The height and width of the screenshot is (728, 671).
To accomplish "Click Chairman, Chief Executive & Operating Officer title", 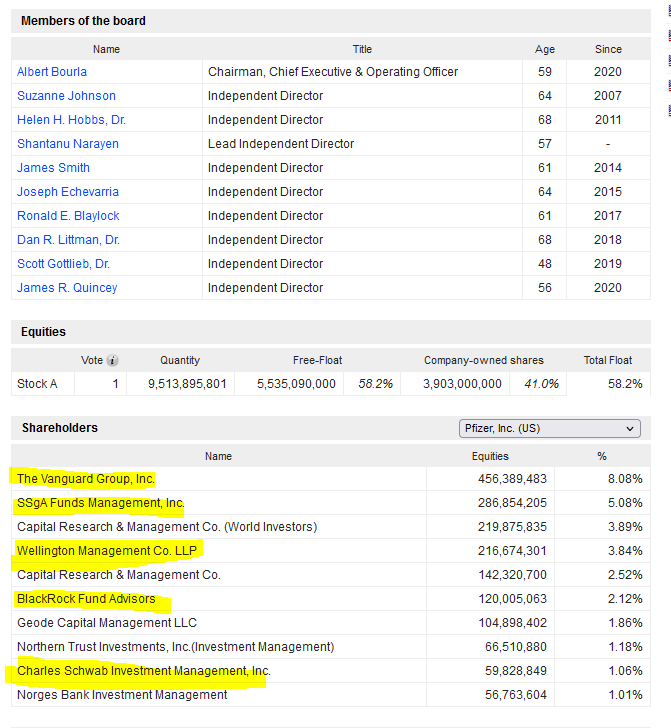I will pos(333,72).
